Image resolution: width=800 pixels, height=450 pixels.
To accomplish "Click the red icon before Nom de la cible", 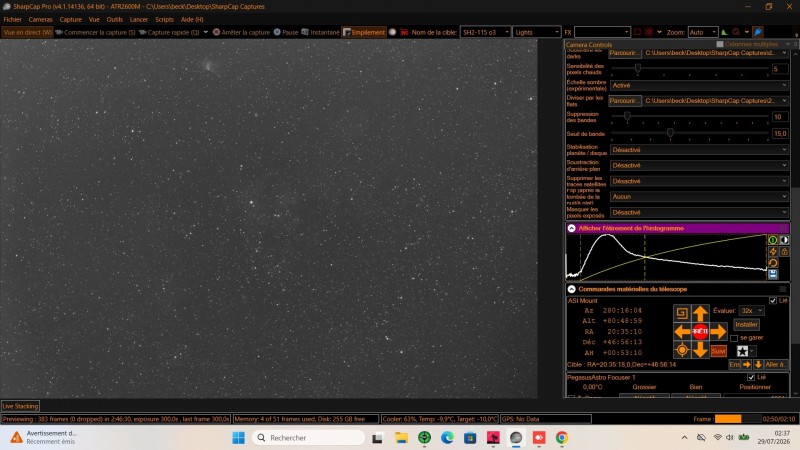I will 404,32.
